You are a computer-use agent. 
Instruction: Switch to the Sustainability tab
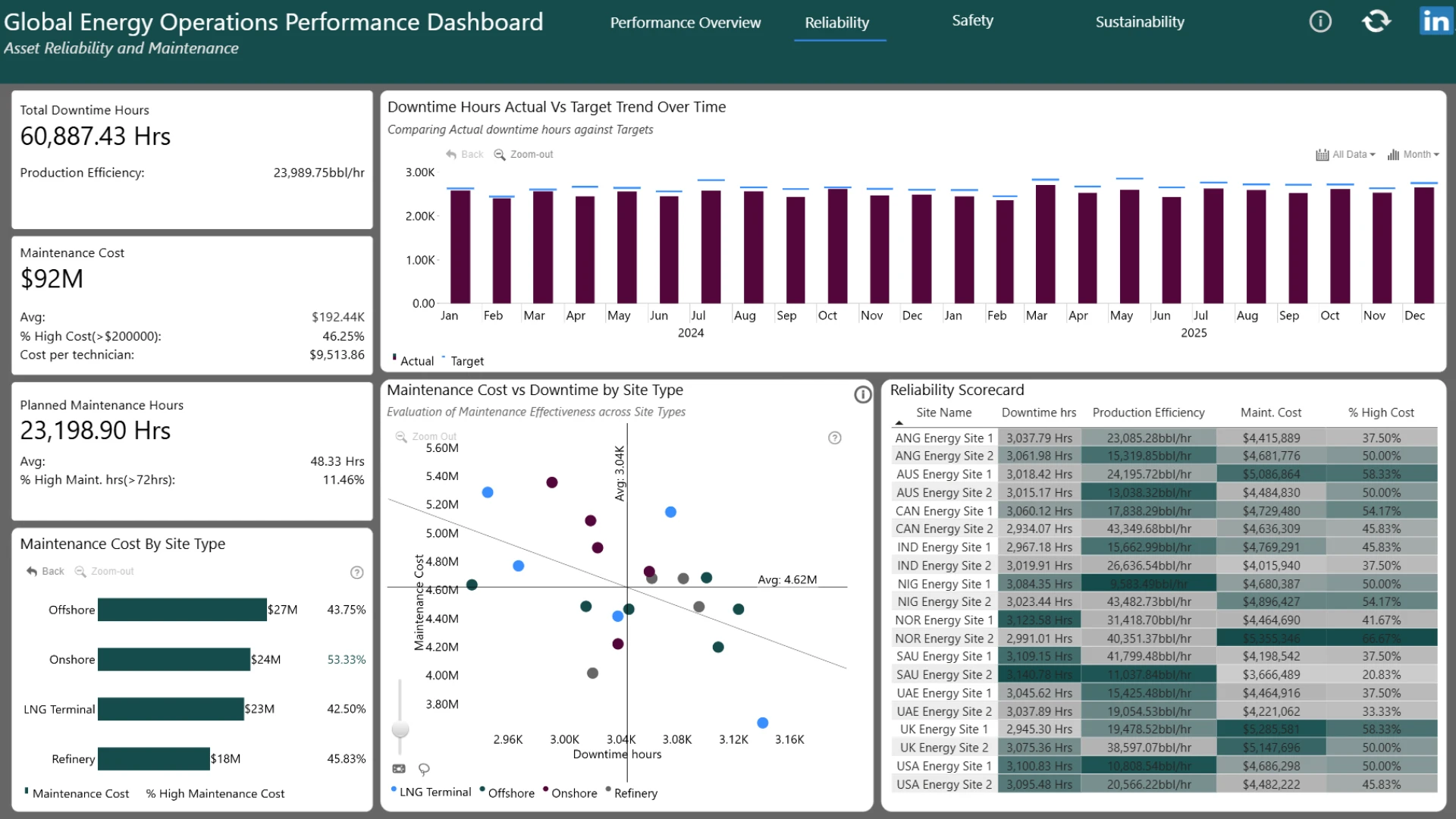click(1140, 22)
